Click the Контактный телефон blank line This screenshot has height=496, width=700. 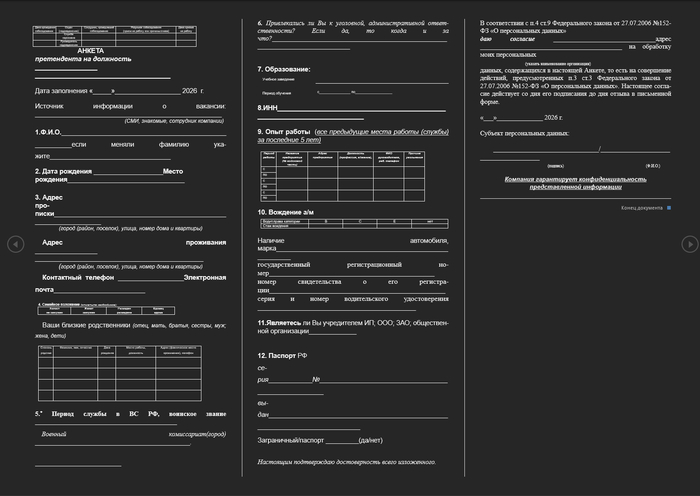(150, 278)
